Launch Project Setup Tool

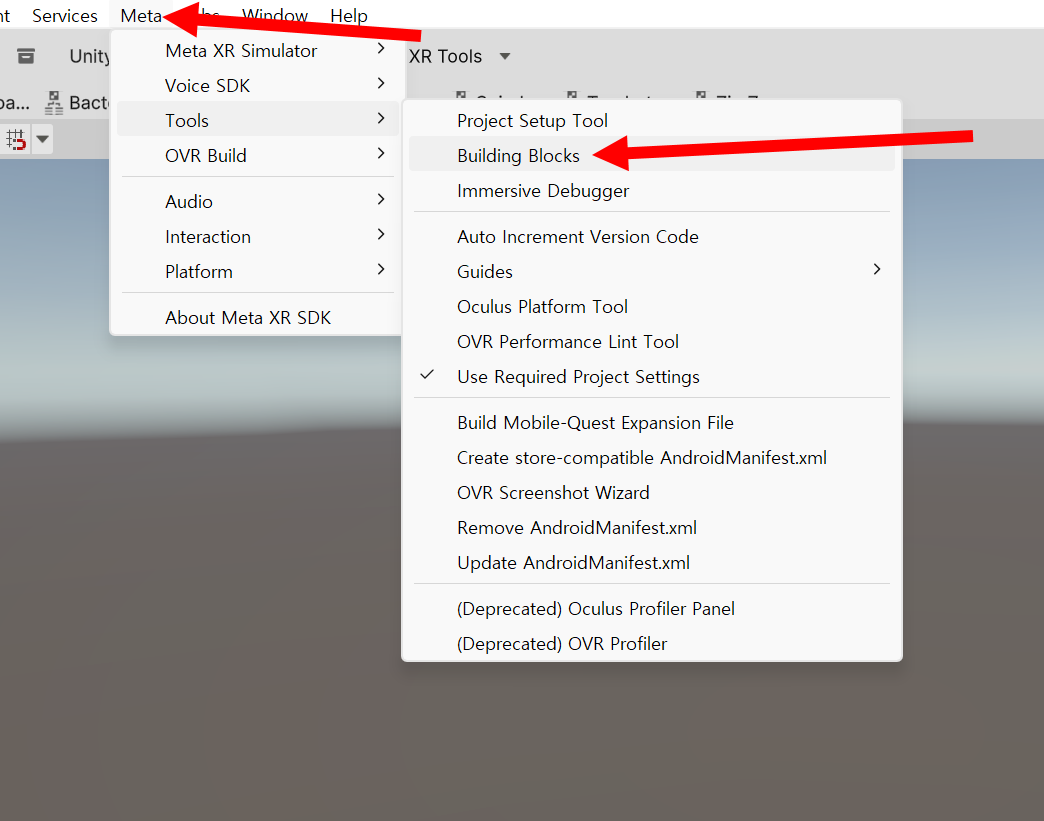coord(652,121)
